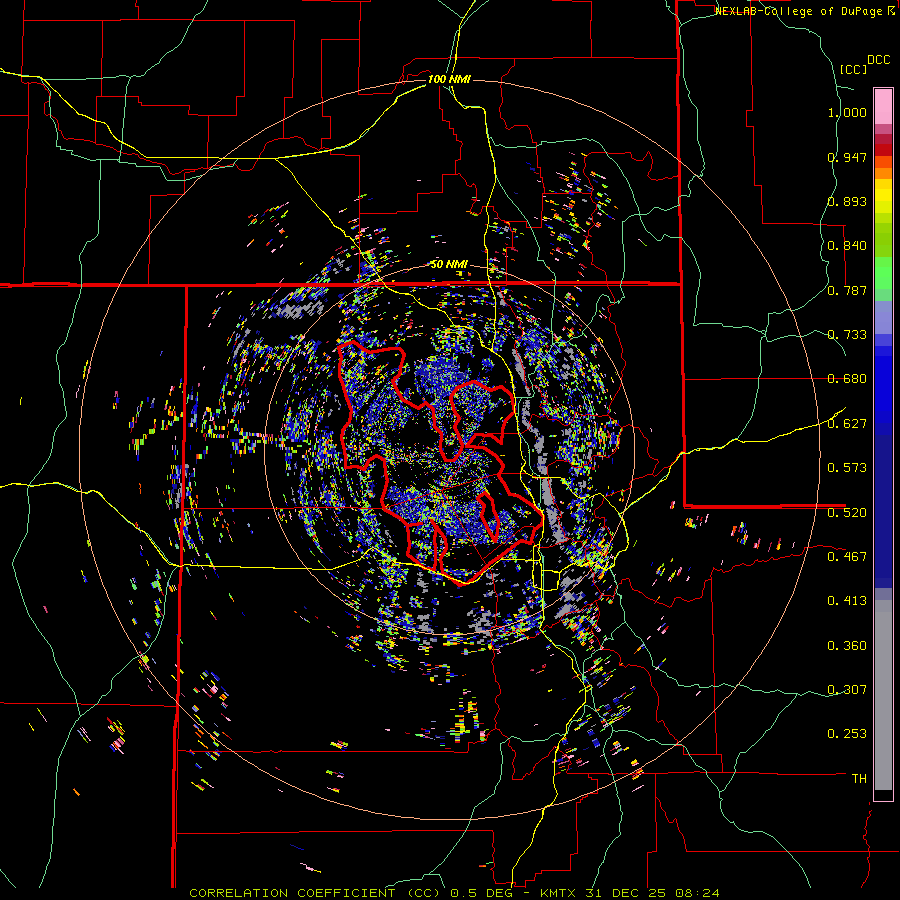Click the 100 NMI range ring label
The height and width of the screenshot is (900, 900).
[x=449, y=79]
